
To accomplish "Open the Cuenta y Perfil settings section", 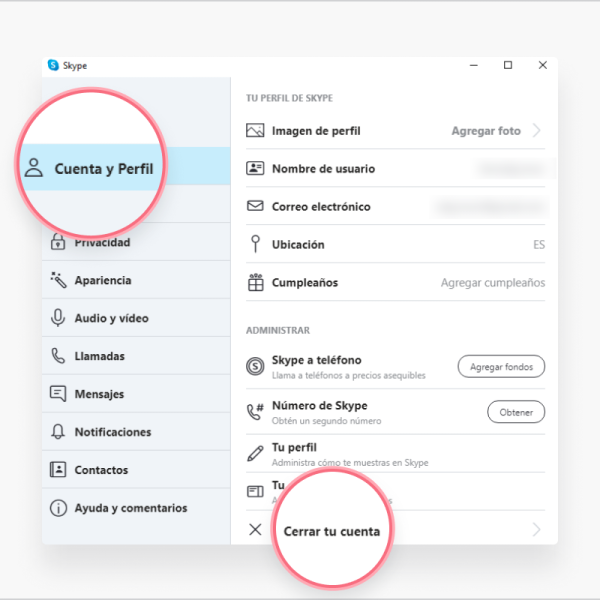I will pyautogui.click(x=126, y=168).
